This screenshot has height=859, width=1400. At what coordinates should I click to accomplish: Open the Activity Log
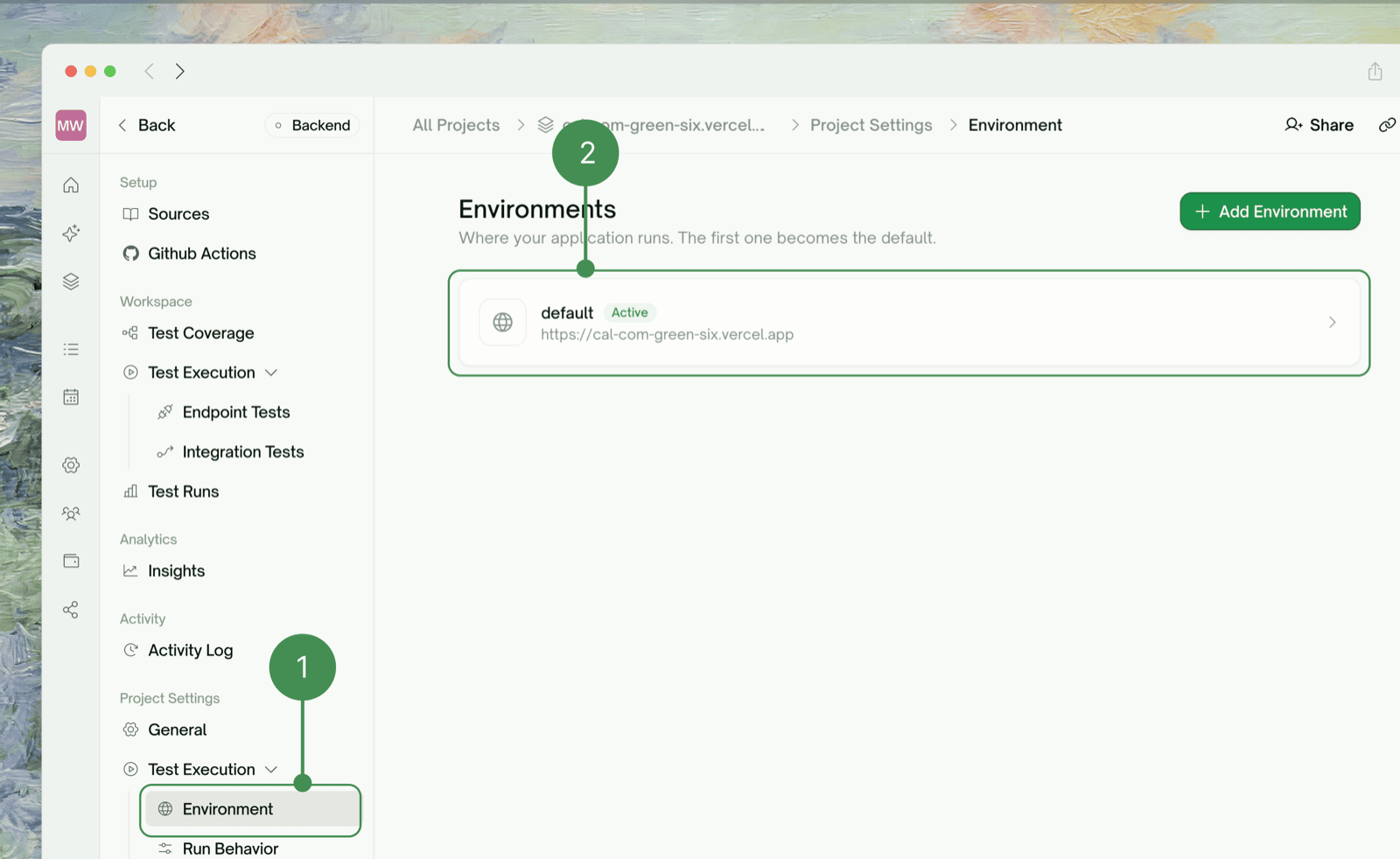191,650
